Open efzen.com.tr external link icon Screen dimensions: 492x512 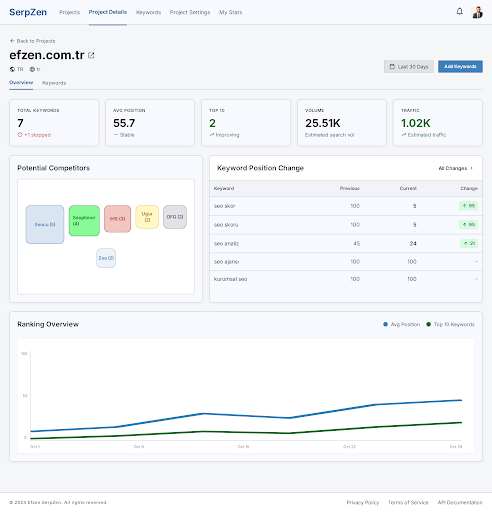(91, 55)
